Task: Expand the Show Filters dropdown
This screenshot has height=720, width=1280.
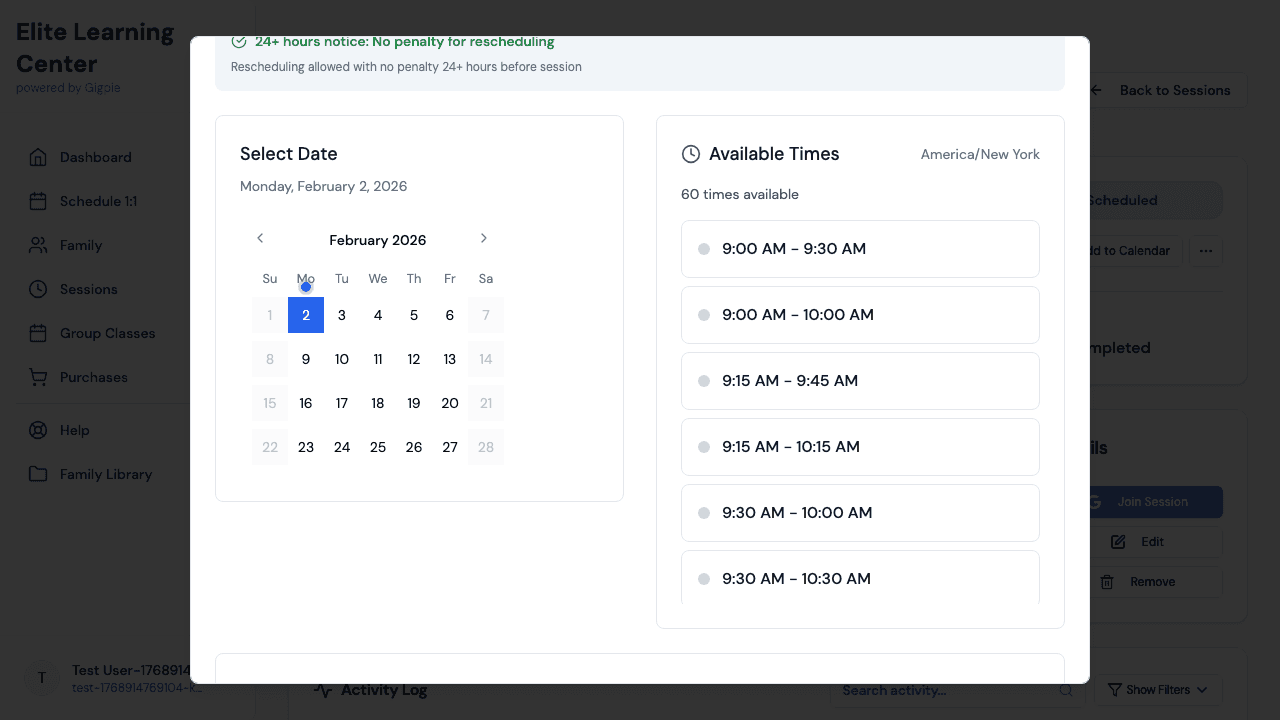Action: (1157, 690)
